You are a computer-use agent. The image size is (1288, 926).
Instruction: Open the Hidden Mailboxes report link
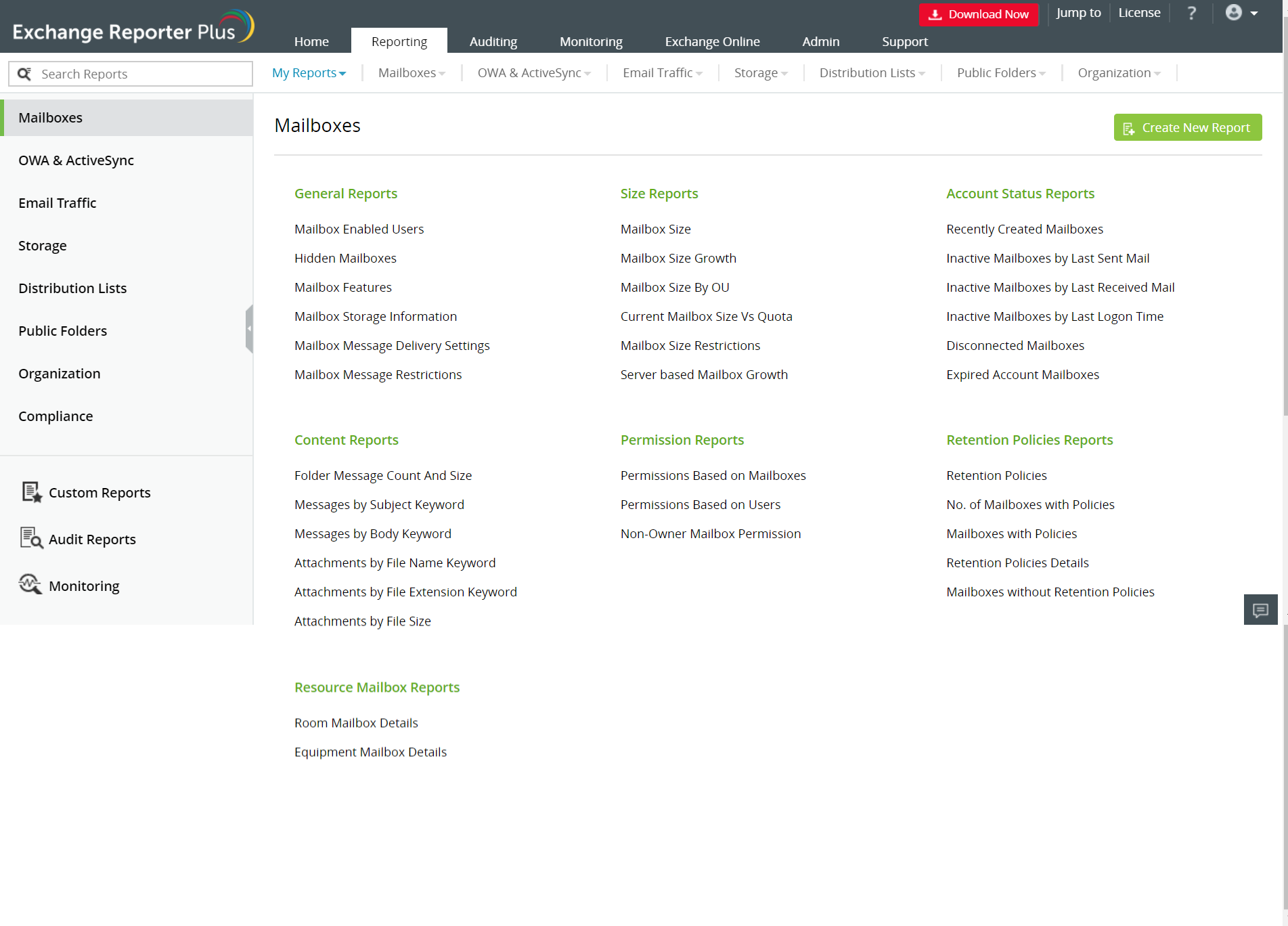345,258
